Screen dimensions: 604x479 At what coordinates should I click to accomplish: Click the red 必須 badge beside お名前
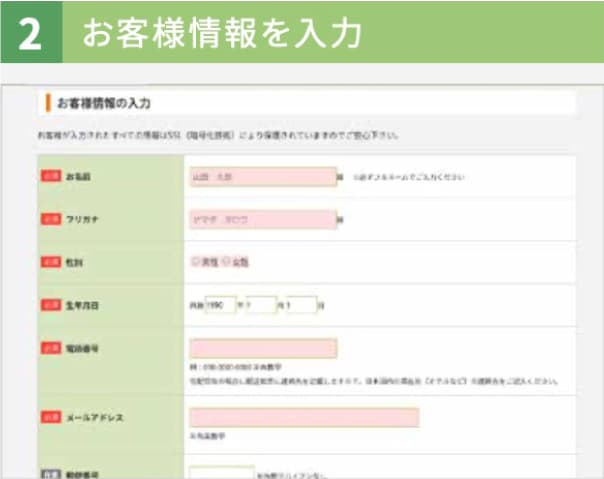coord(51,176)
